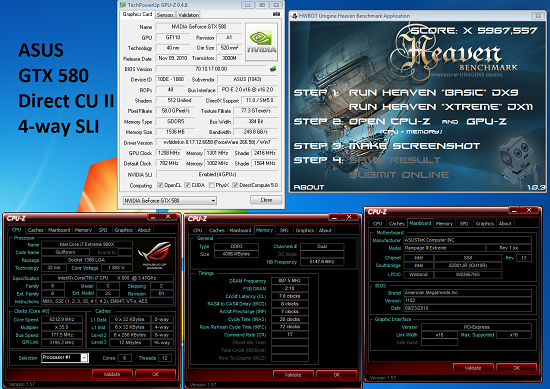Click the Heaven Benchmark title bar icon
The height and width of the screenshot is (389, 550).
click(x=294, y=16)
